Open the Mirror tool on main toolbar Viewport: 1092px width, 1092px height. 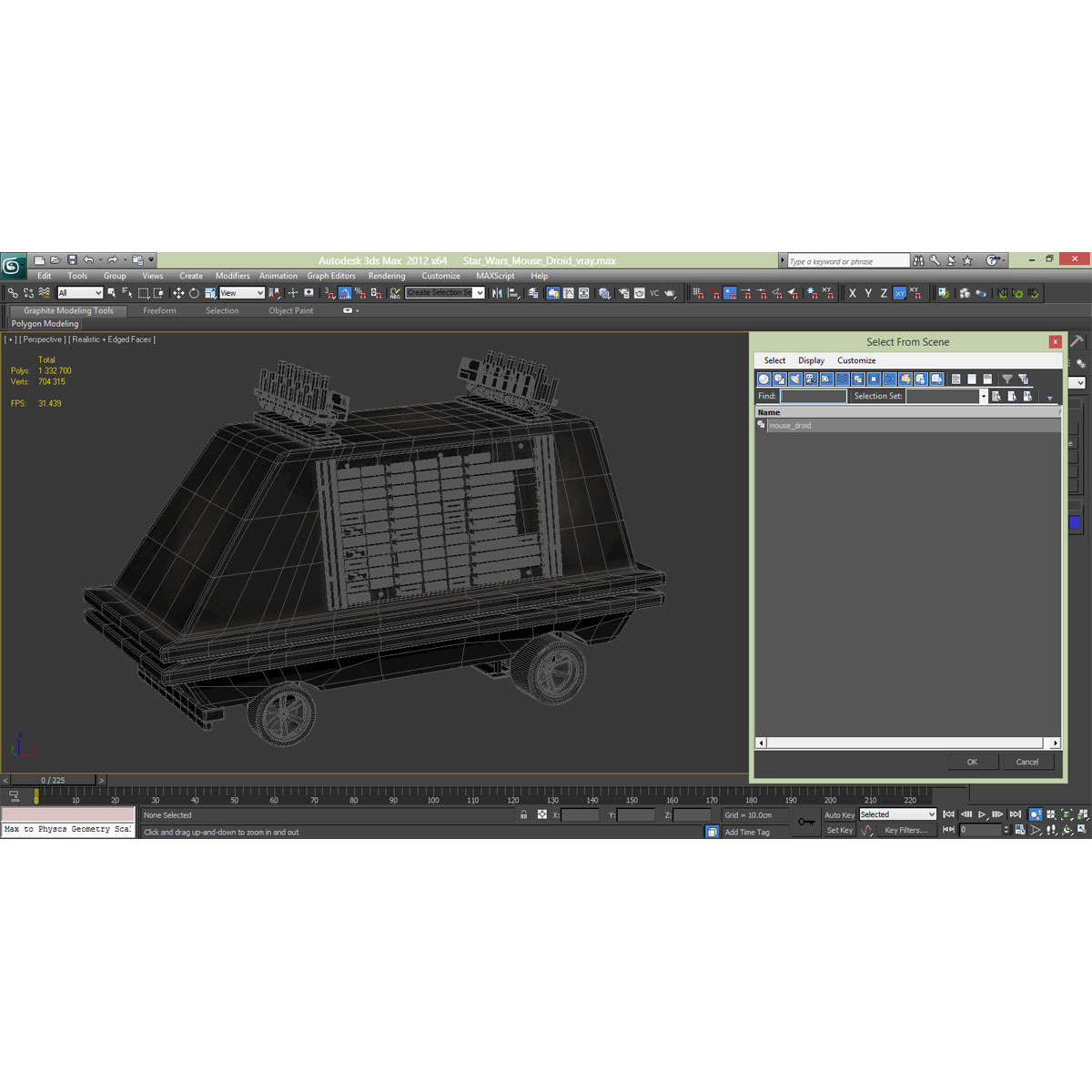click(497, 292)
